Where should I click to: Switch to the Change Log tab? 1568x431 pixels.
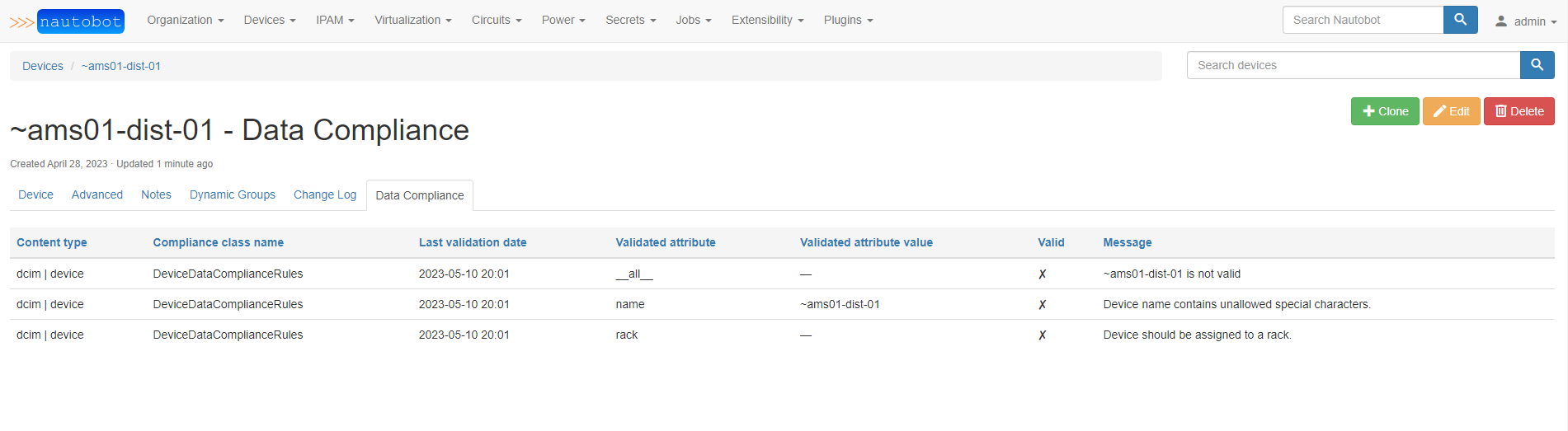pyautogui.click(x=324, y=194)
